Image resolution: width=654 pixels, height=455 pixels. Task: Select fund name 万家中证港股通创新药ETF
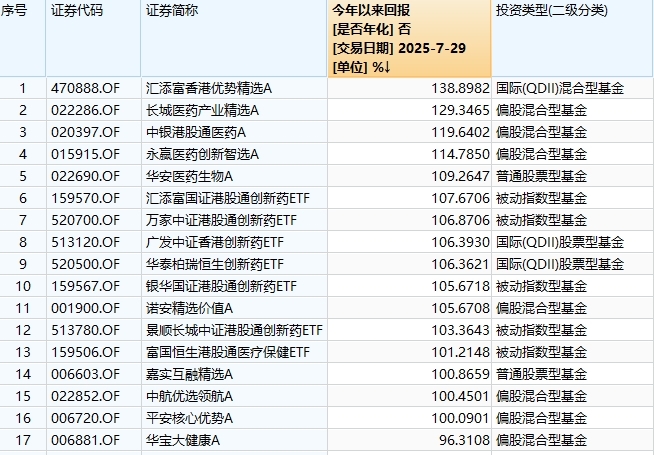221,221
